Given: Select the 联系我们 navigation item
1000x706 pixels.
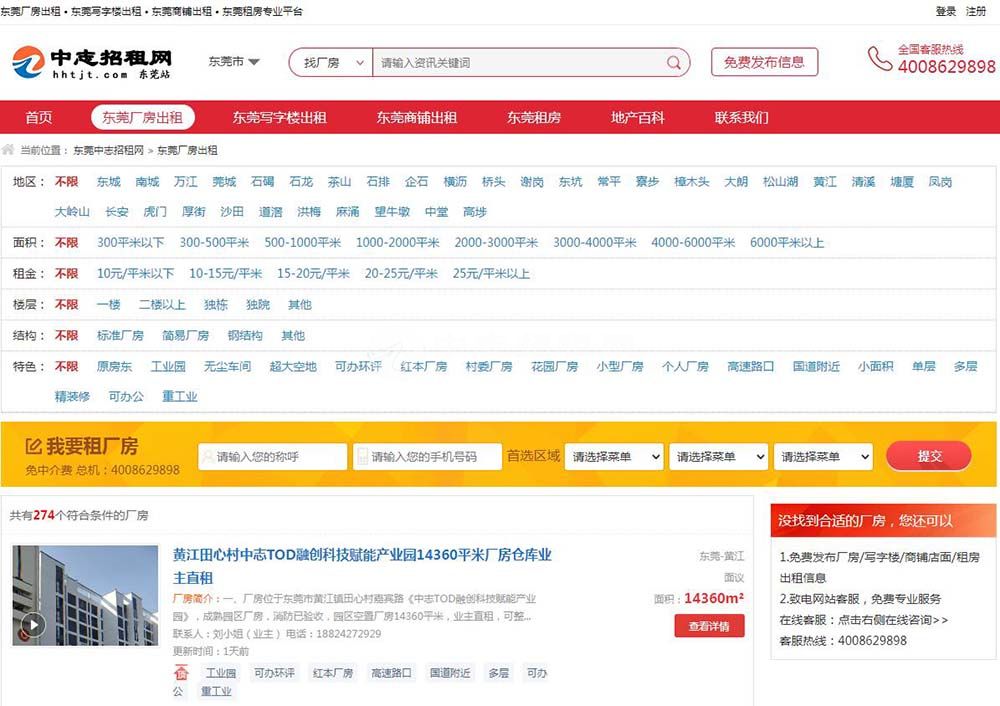Looking at the screenshot, I should (741, 117).
